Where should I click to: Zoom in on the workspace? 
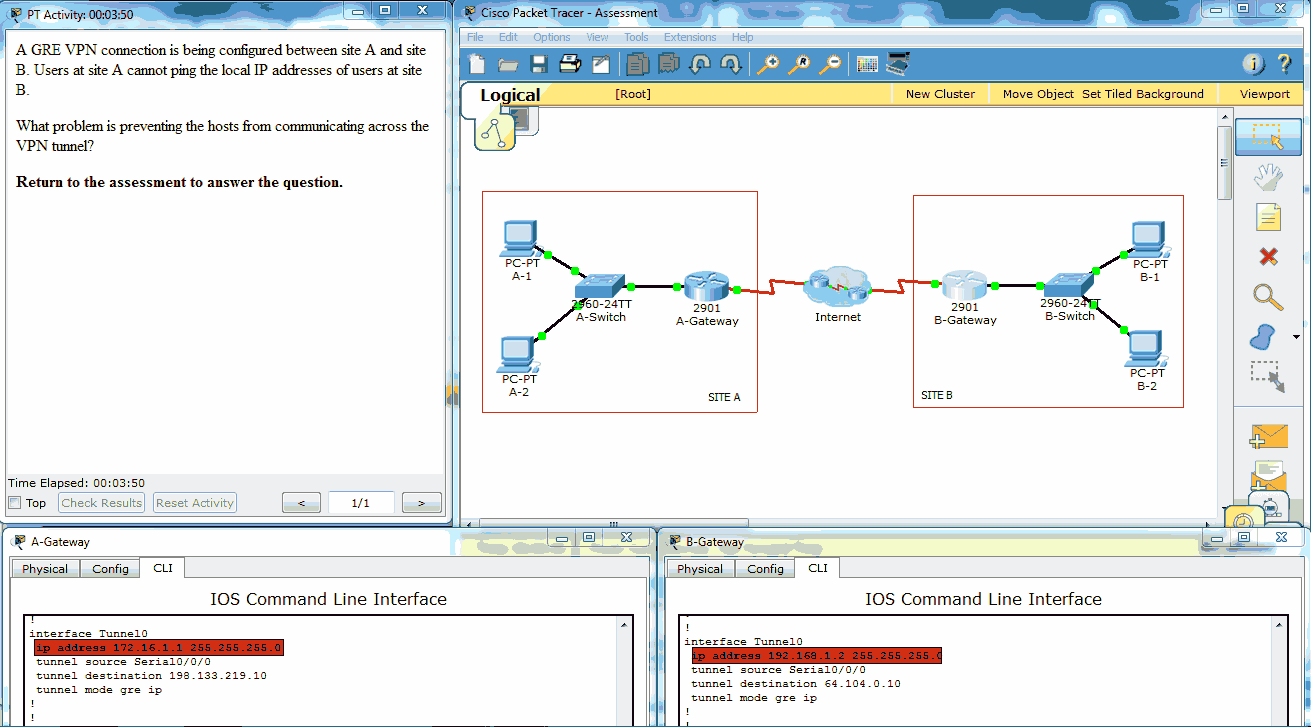768,64
